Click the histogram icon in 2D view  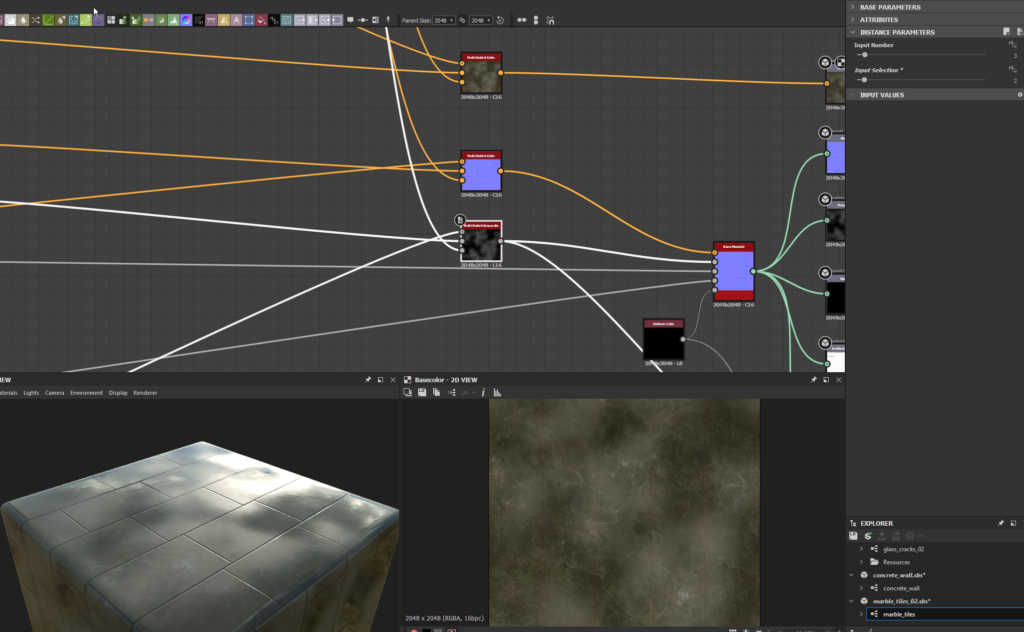[497, 393]
